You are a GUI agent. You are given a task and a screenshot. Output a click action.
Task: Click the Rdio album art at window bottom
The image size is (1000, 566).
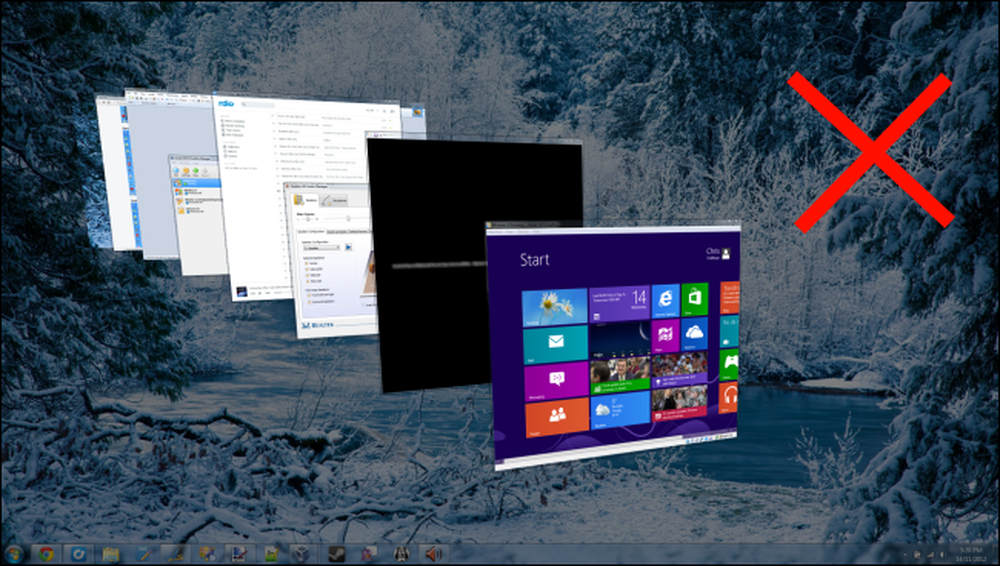(x=241, y=292)
